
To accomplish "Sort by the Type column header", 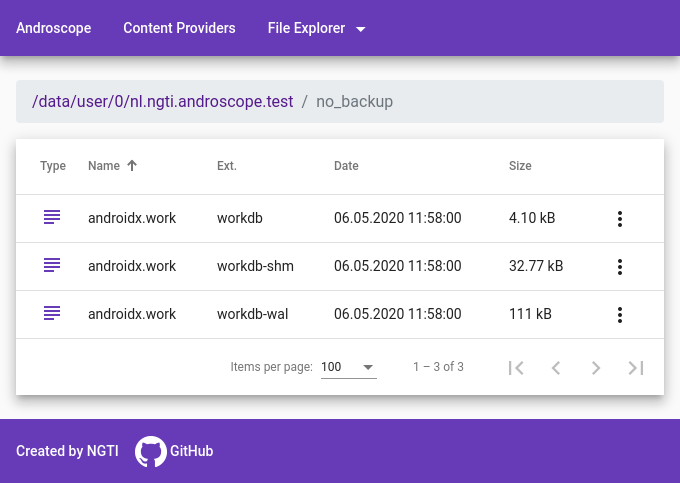I will 53,166.
